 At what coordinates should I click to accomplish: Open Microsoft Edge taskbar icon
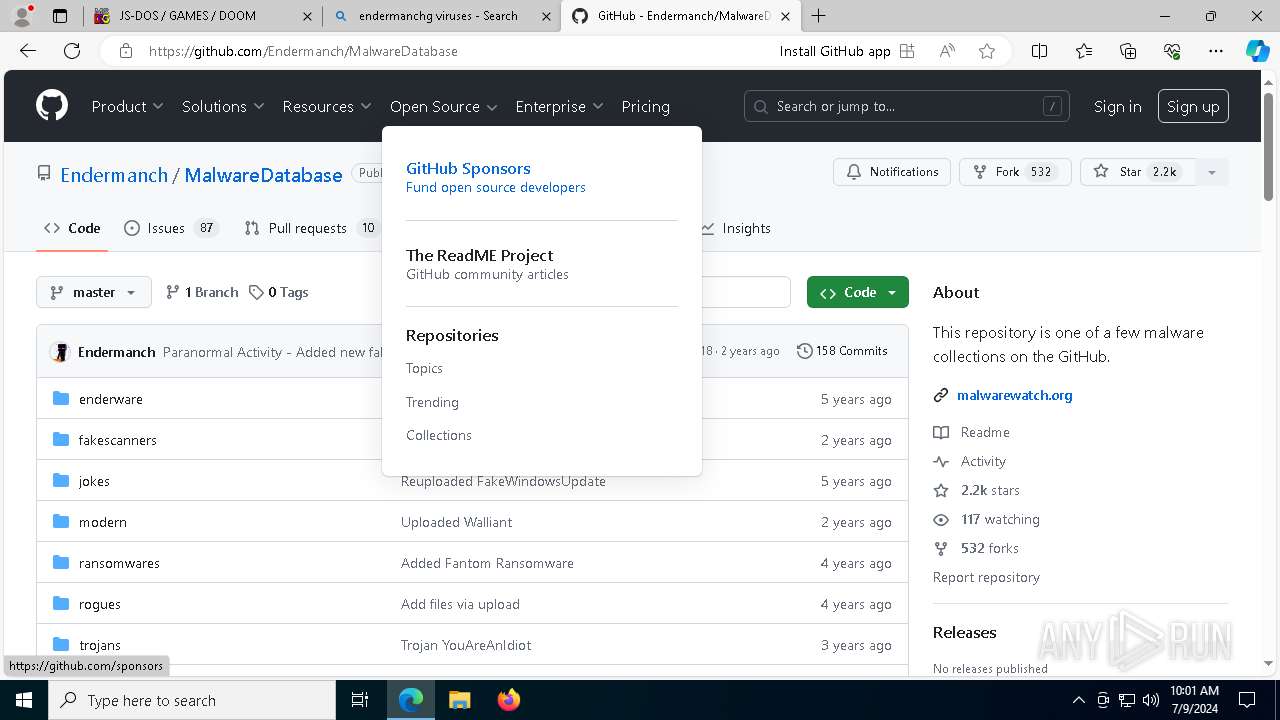(x=411, y=700)
